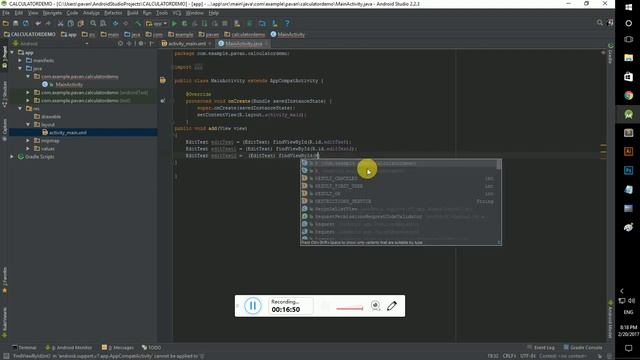Collapse the app module node
The height and width of the screenshot is (360, 640).
click(x=12, y=52)
